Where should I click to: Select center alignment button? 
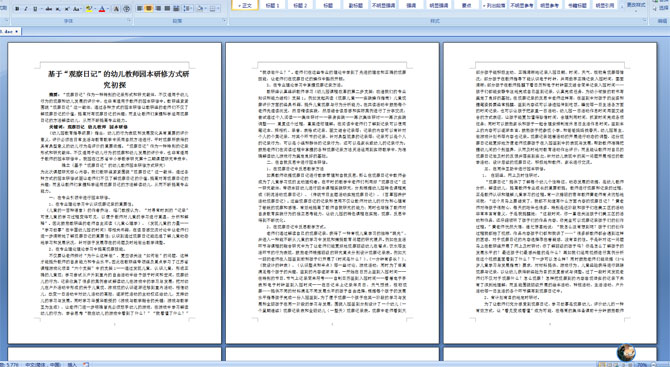(149, 9)
